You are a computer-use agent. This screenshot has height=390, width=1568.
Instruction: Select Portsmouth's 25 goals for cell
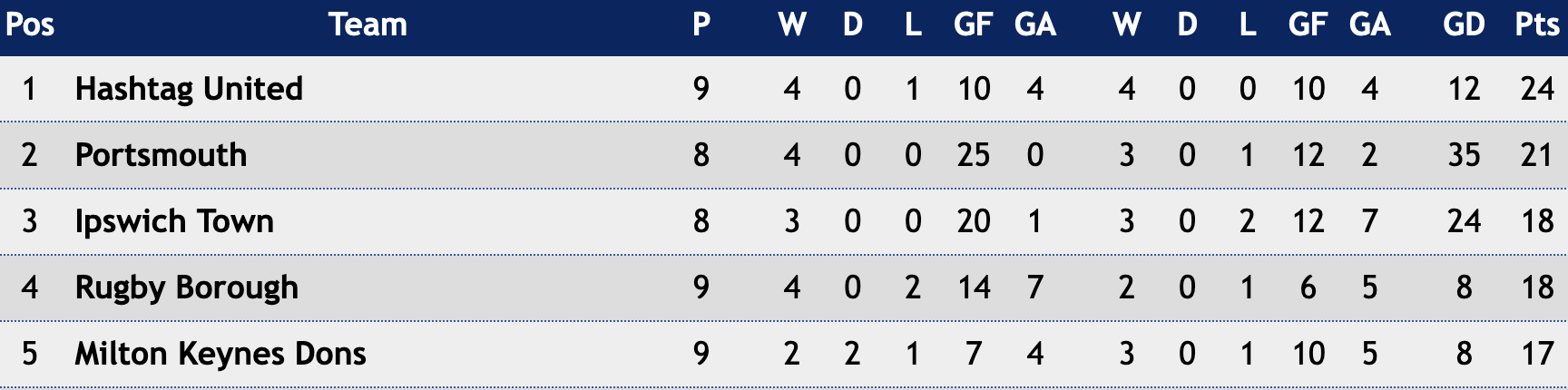coord(974,155)
